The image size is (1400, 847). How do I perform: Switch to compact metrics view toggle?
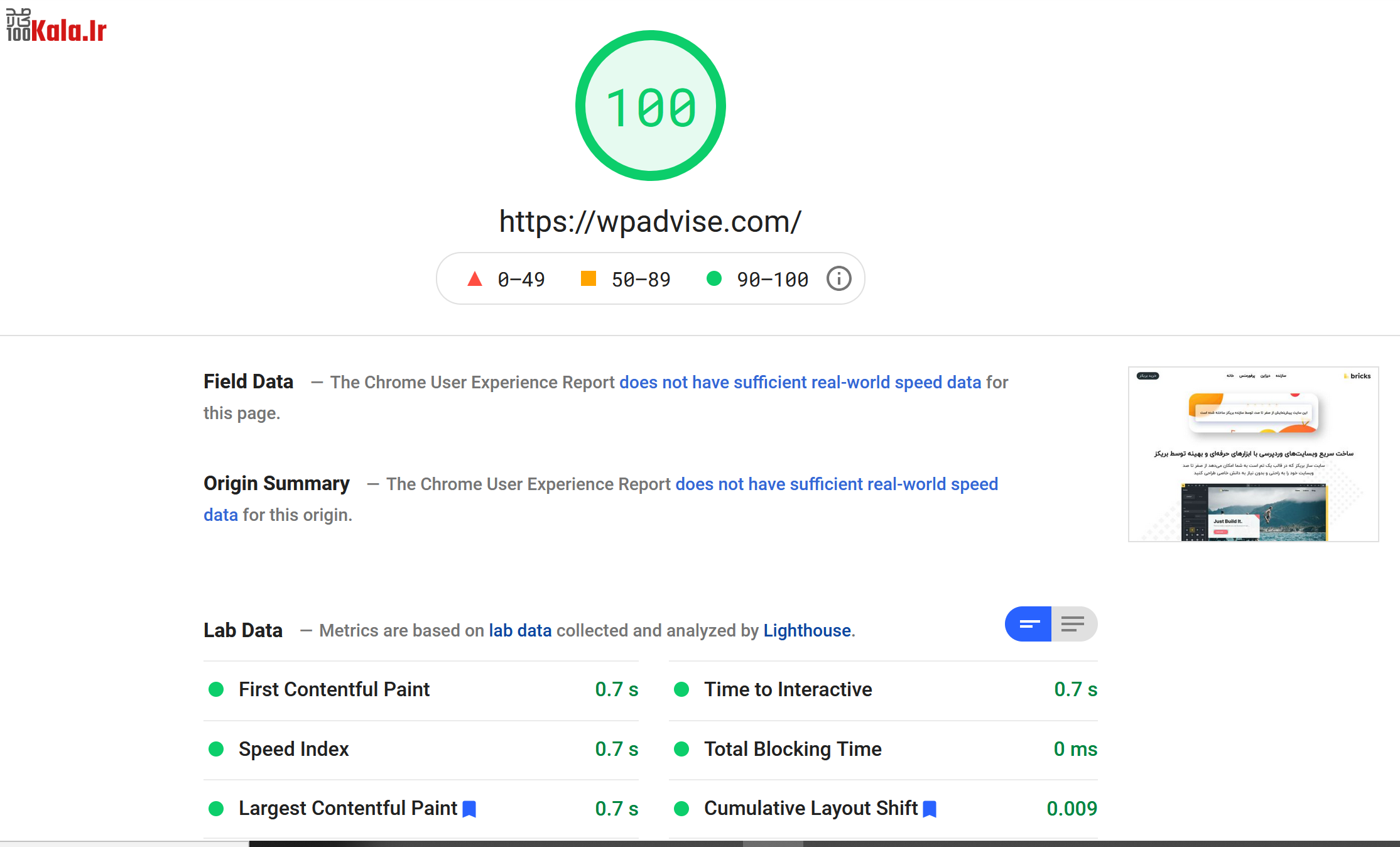tap(1028, 624)
